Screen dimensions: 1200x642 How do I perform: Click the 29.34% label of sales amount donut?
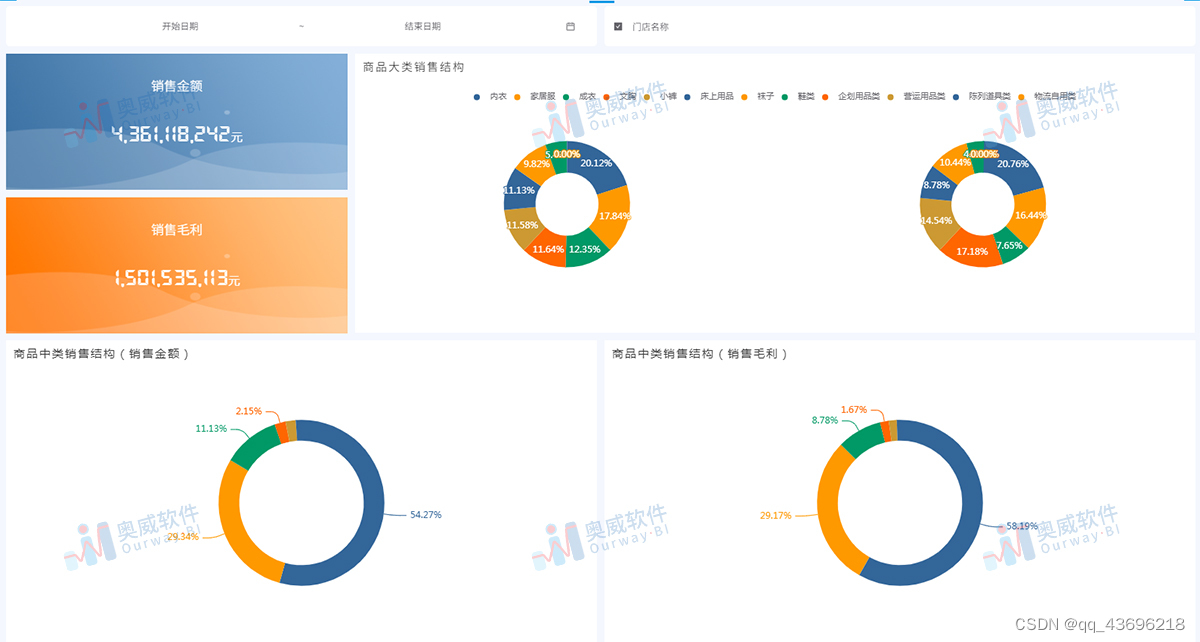183,537
